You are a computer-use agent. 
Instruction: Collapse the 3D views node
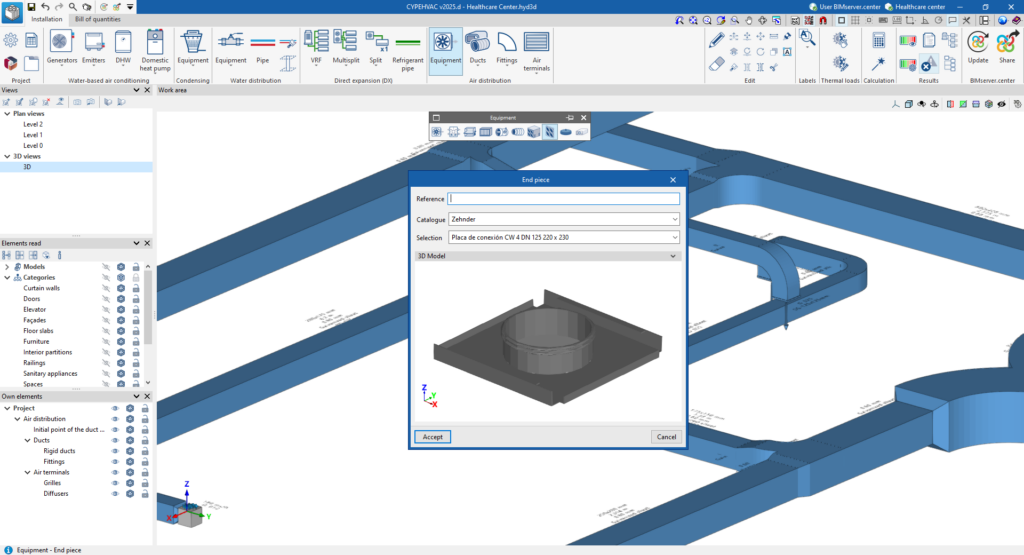click(7, 156)
